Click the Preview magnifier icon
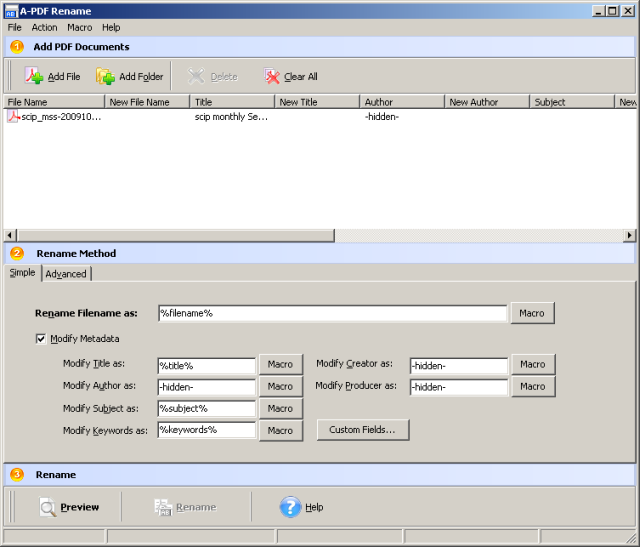Image resolution: width=640 pixels, height=547 pixels. [x=48, y=507]
